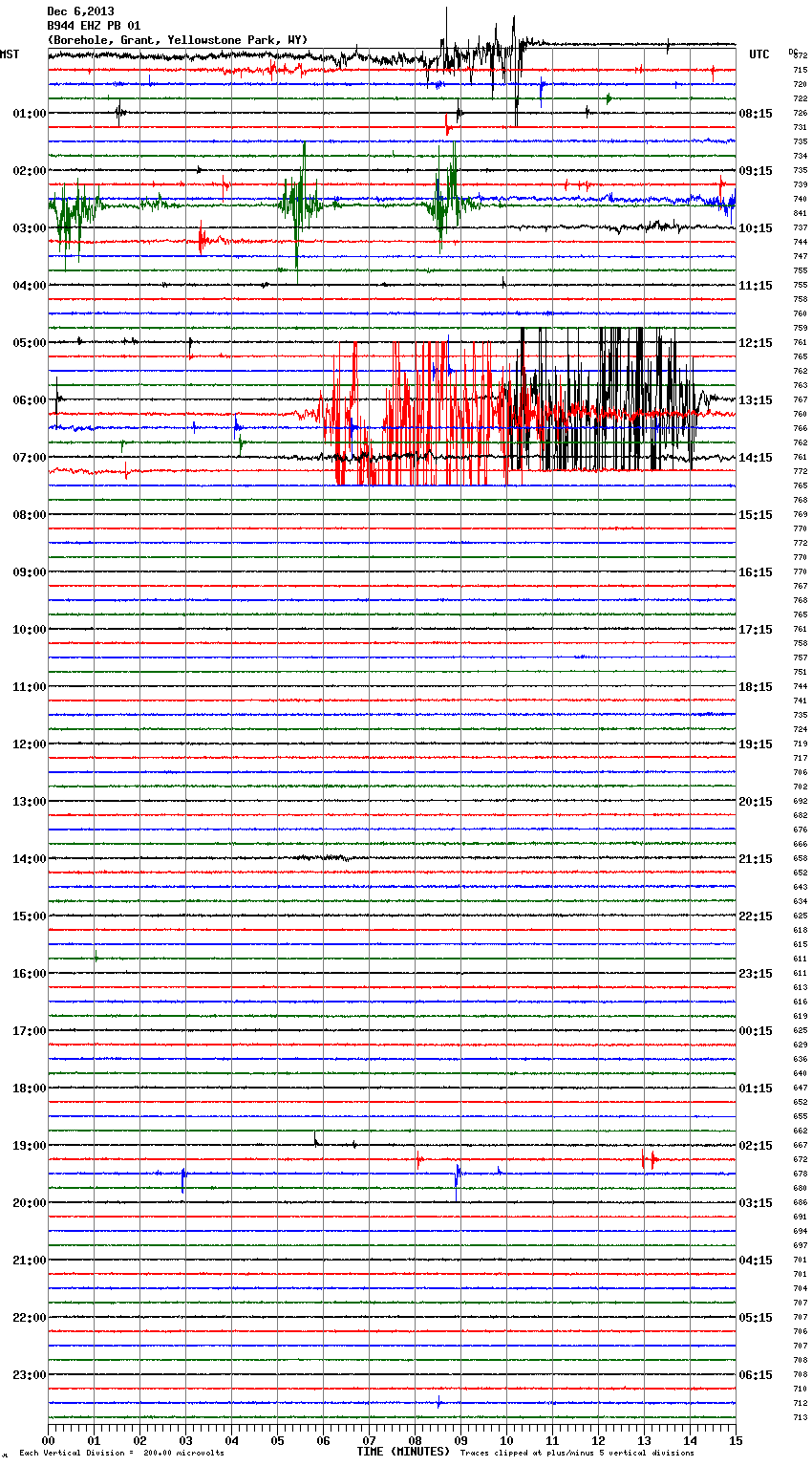This screenshot has width=812, height=1466.
Task: Click the UTC time zone label
Action: pos(759,54)
